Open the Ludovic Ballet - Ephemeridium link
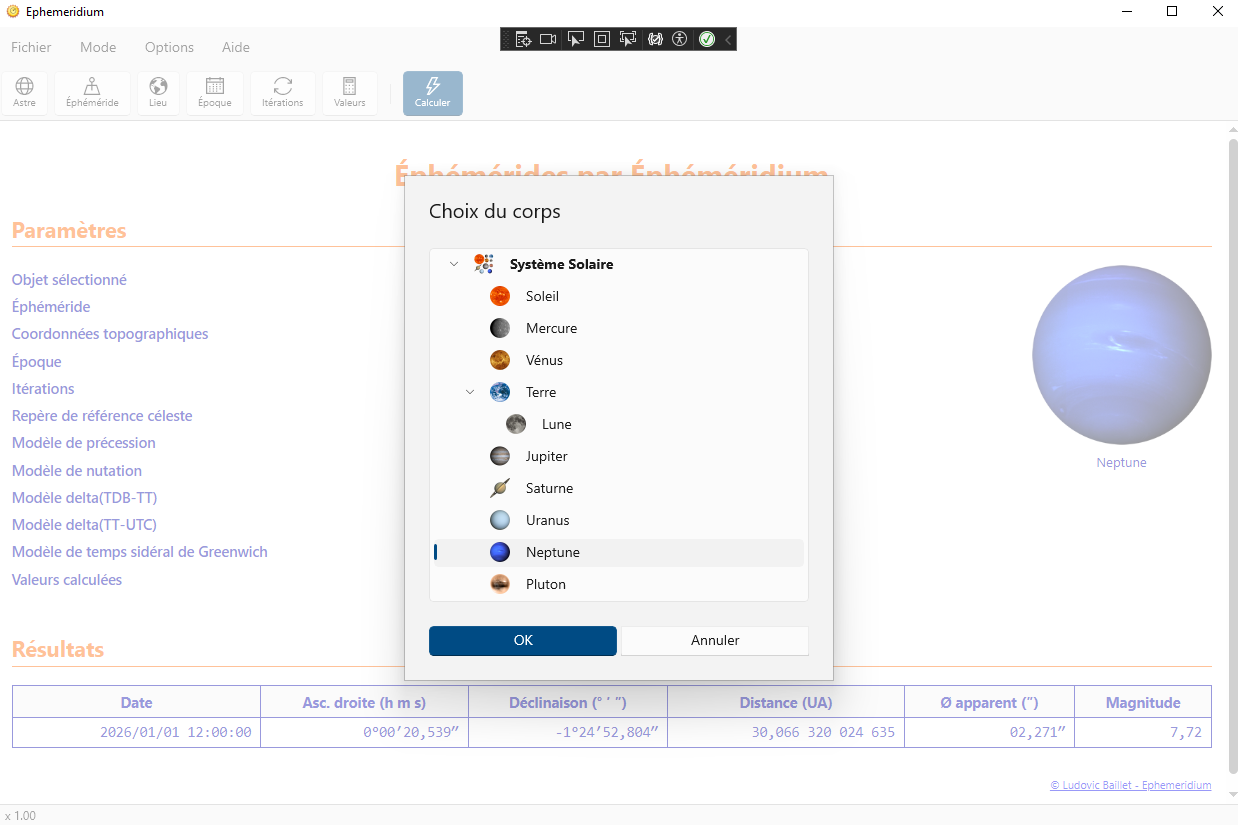The width and height of the screenshot is (1238, 825). click(1130, 785)
